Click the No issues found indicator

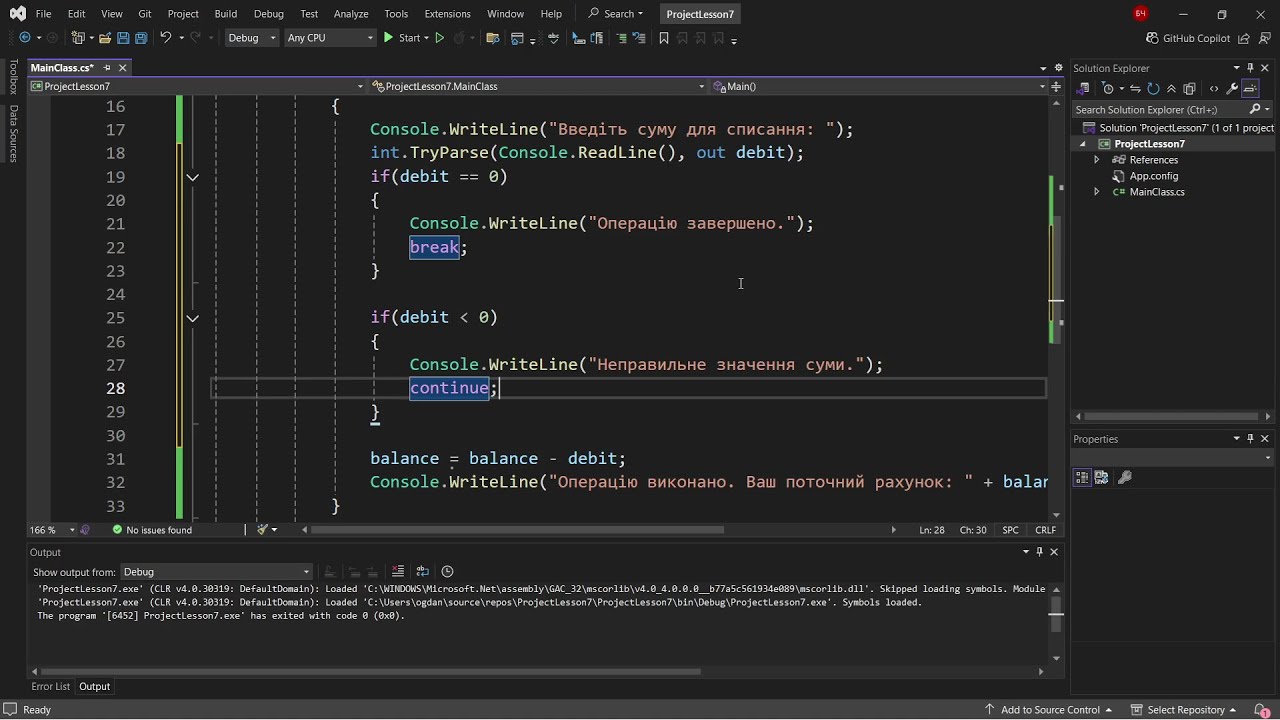152,530
